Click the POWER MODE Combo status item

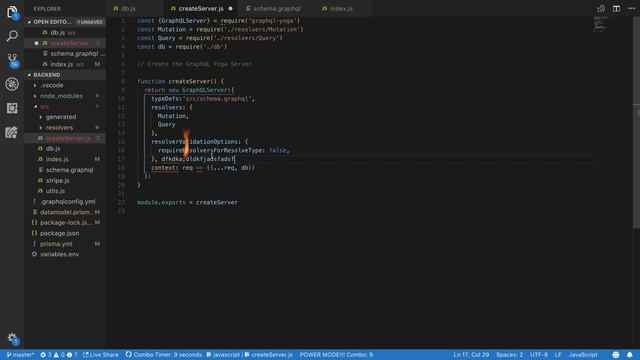[x=336, y=355]
